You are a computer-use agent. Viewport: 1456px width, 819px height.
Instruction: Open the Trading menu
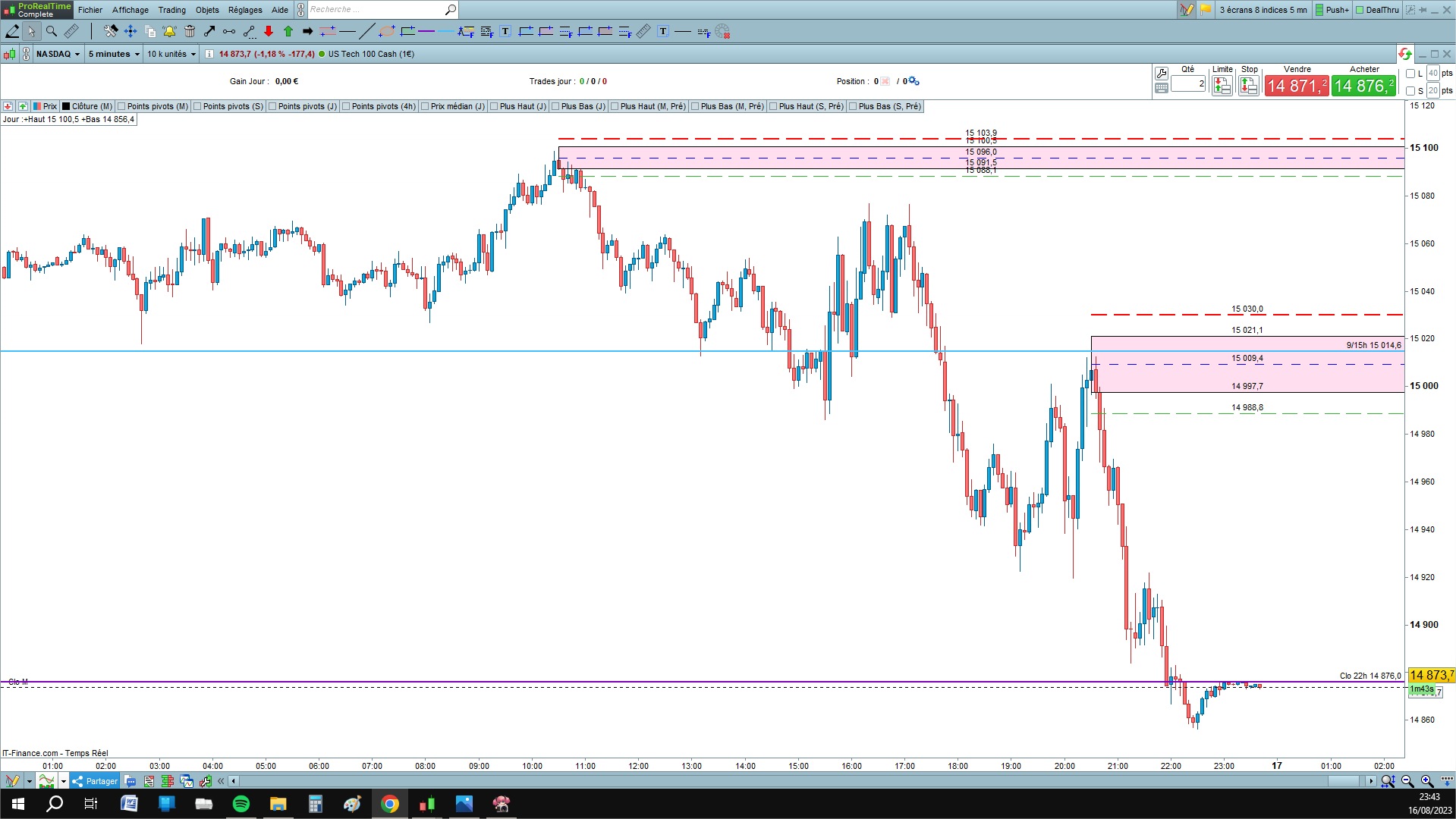(x=172, y=10)
